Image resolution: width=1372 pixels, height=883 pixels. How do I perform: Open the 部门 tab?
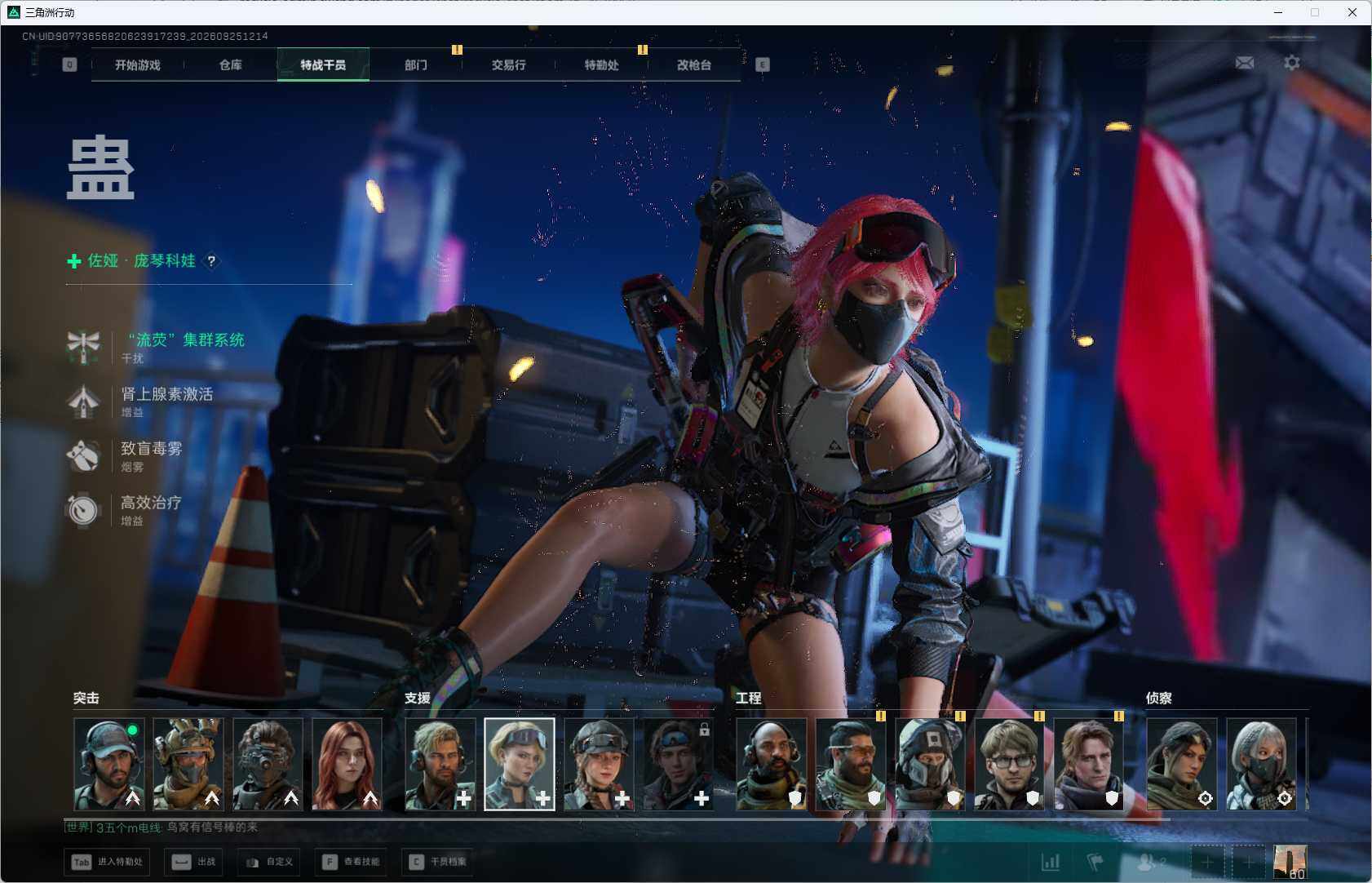coord(416,64)
